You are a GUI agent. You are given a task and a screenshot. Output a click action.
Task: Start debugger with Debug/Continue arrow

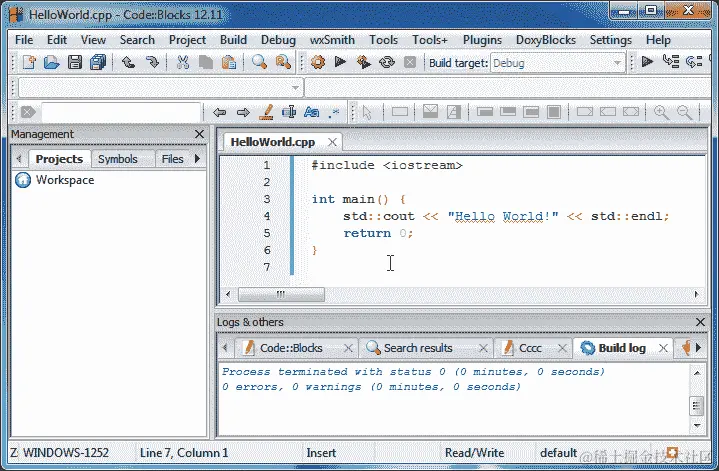tap(647, 61)
